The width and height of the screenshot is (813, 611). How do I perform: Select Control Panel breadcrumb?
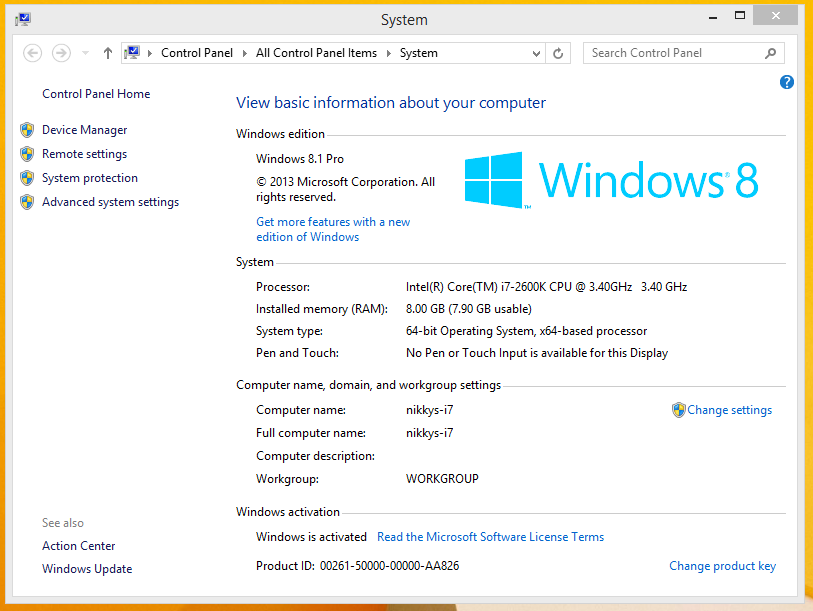(x=197, y=53)
